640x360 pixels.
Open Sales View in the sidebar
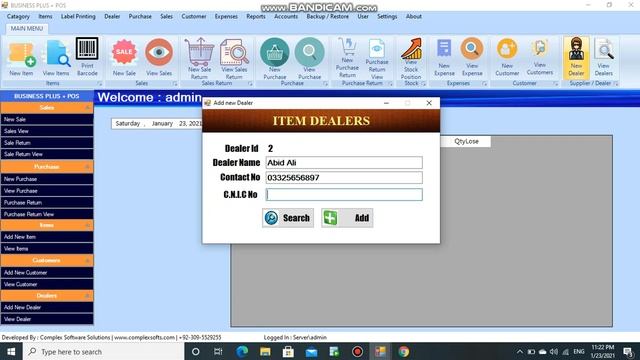coord(47,131)
